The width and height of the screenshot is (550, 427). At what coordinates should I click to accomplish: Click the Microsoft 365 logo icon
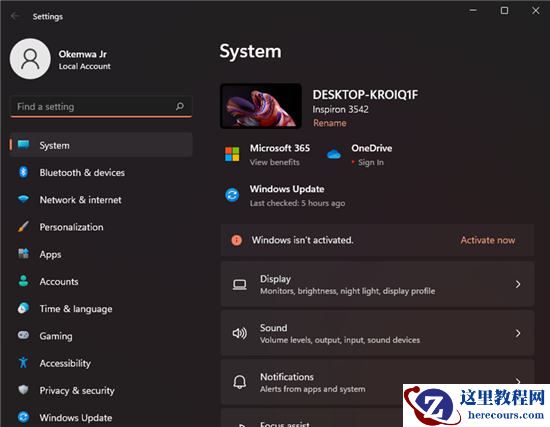(x=232, y=154)
